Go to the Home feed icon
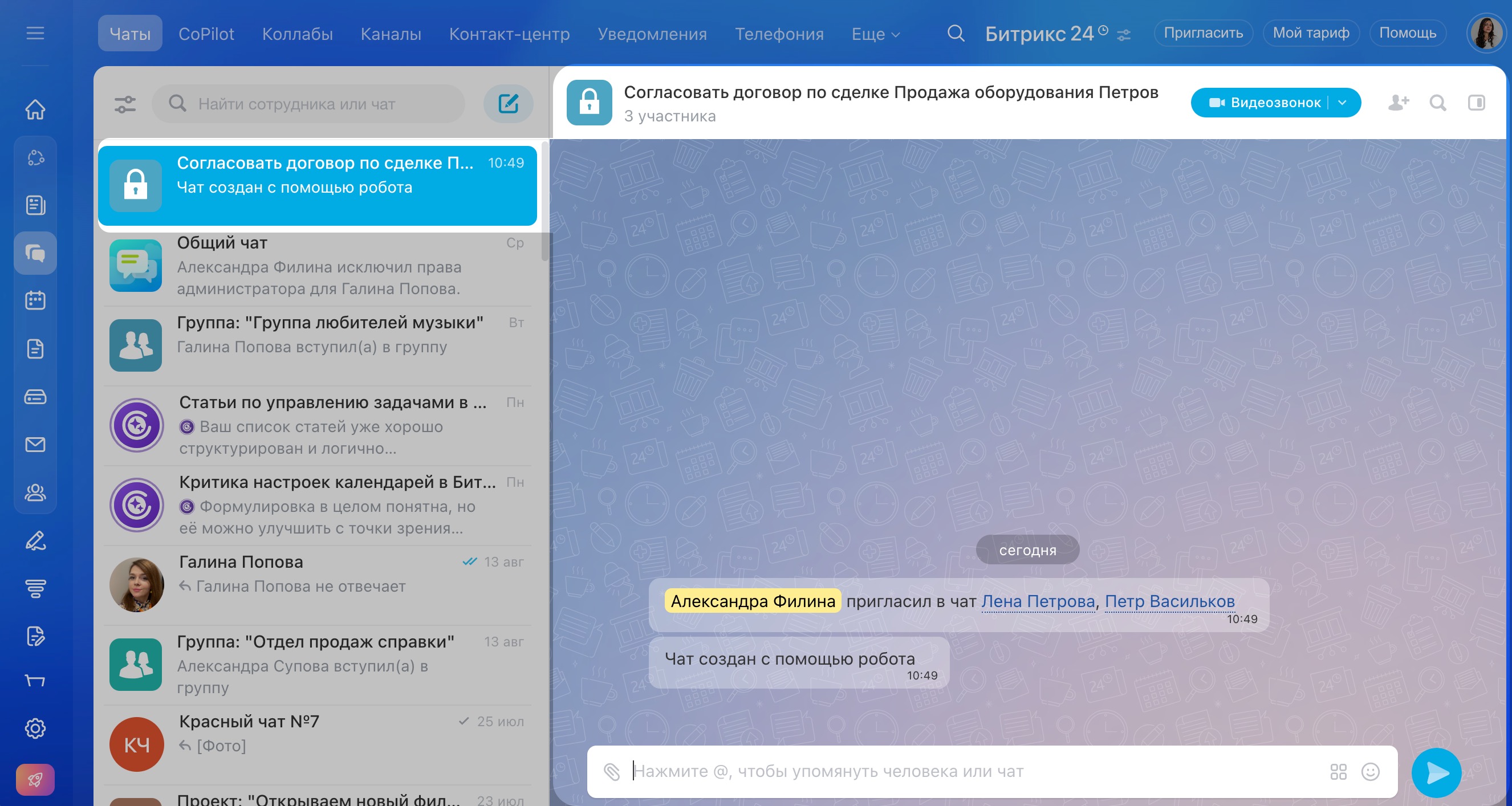This screenshot has height=806, width=1512. click(35, 109)
